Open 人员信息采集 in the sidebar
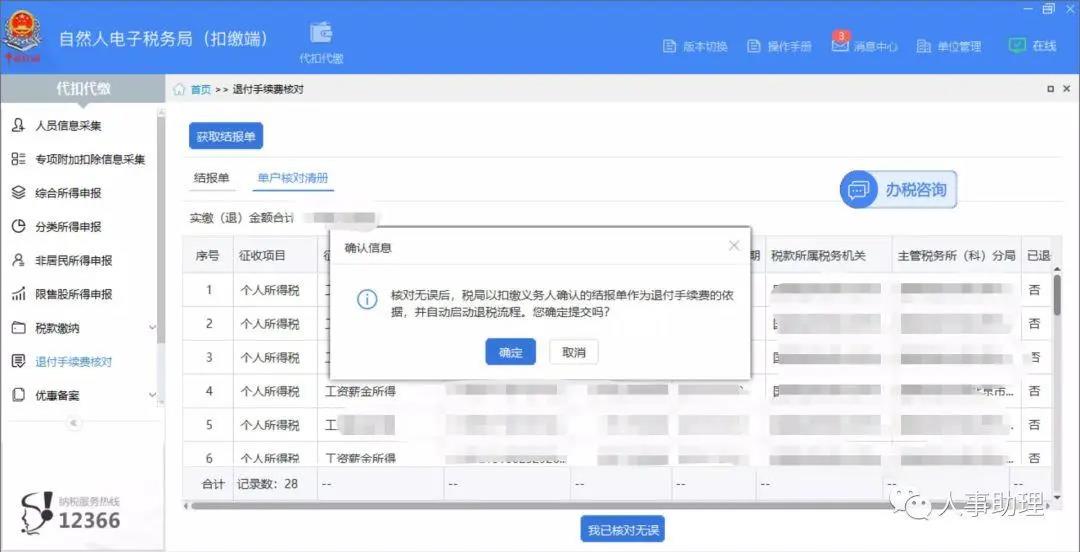 [68, 126]
